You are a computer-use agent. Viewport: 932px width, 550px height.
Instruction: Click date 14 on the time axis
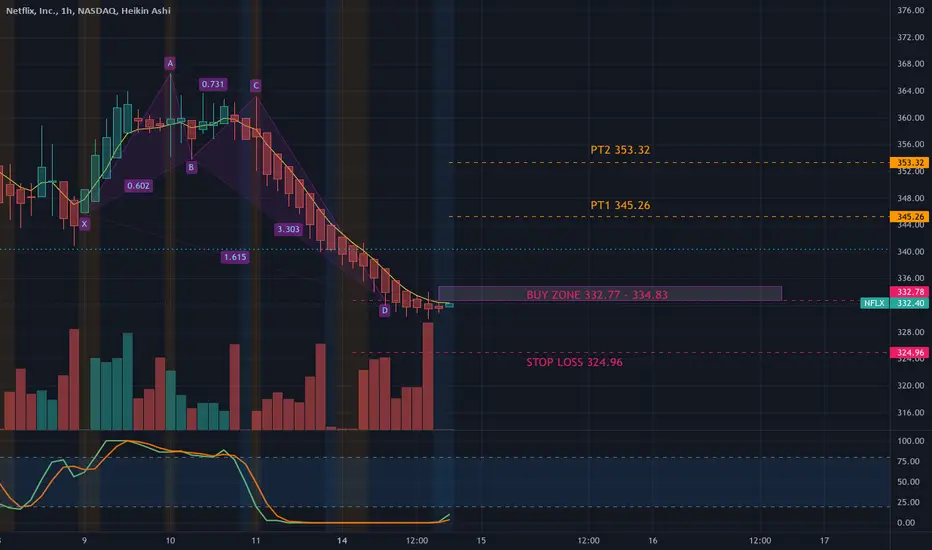(342, 540)
